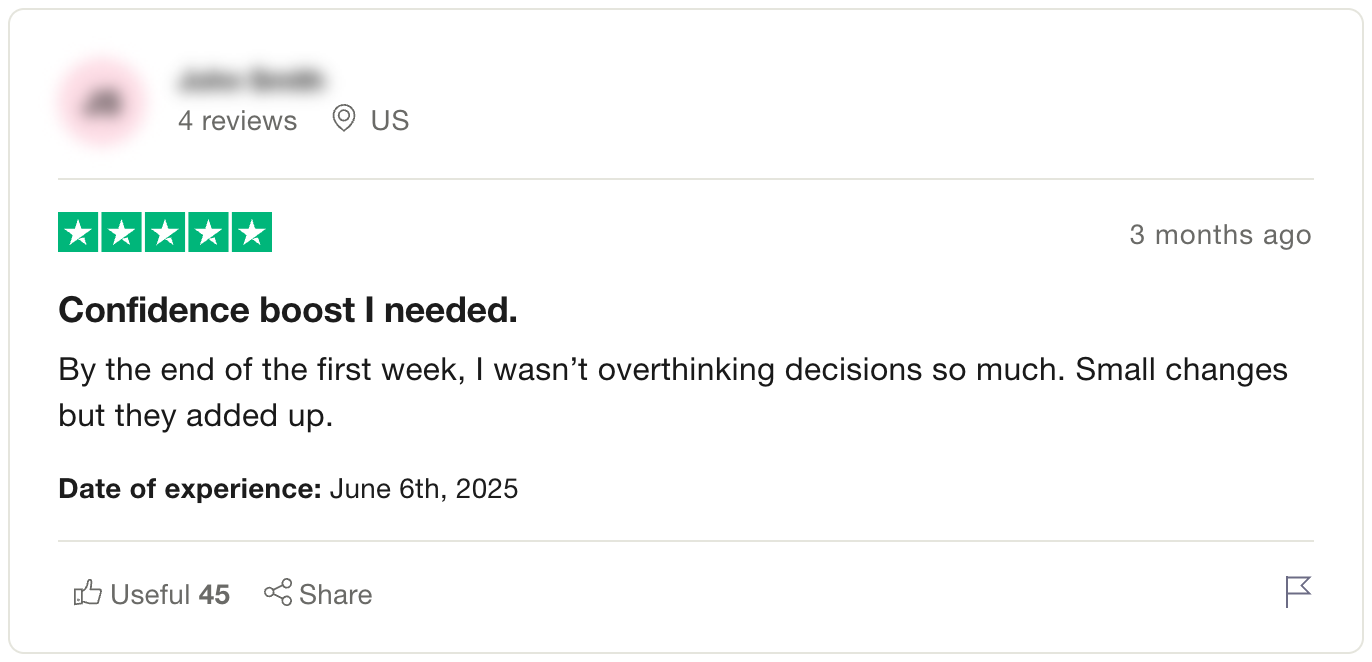
Task: Click the "4 reviews" count
Action: point(237,121)
